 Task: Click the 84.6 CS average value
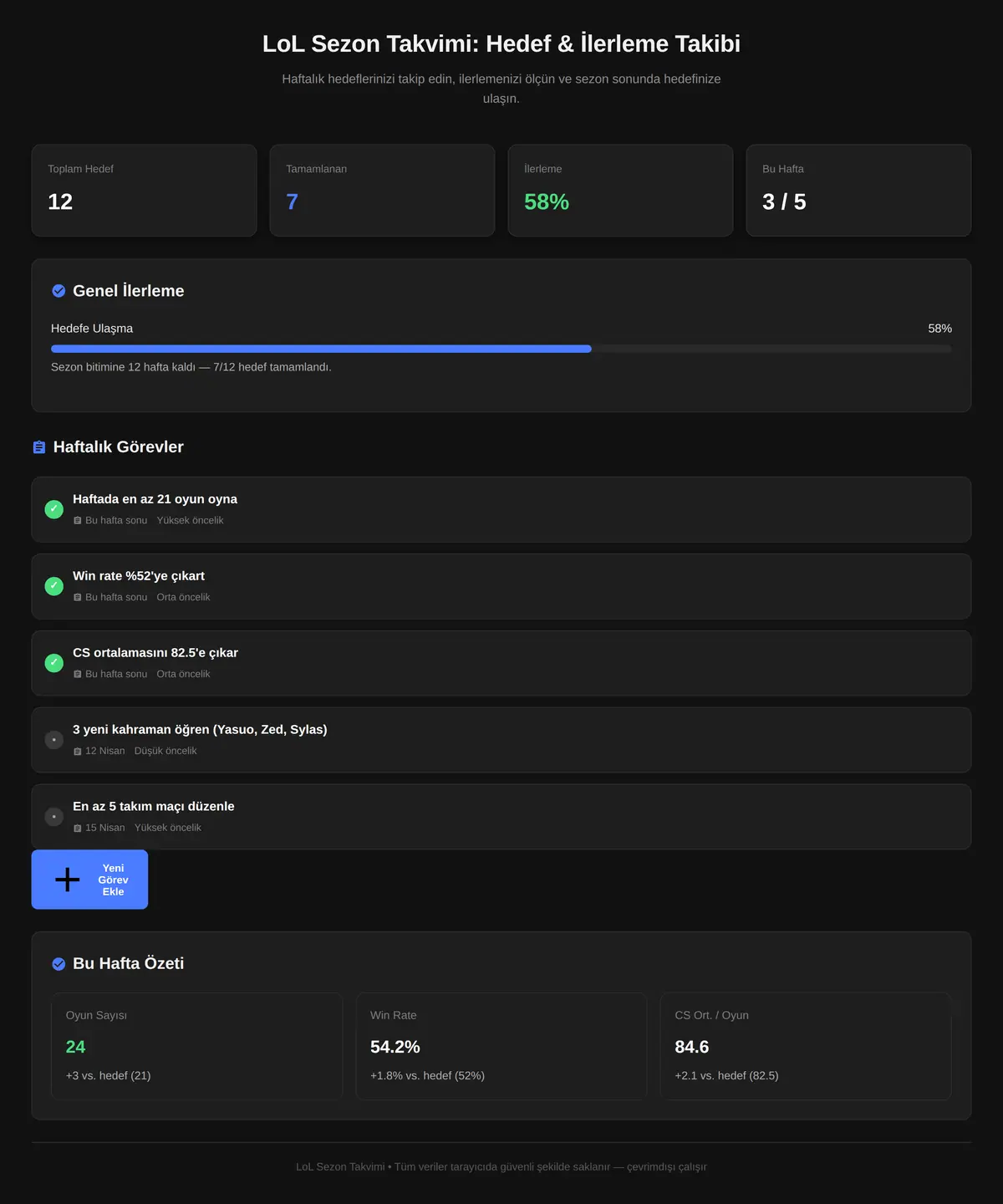[692, 1047]
